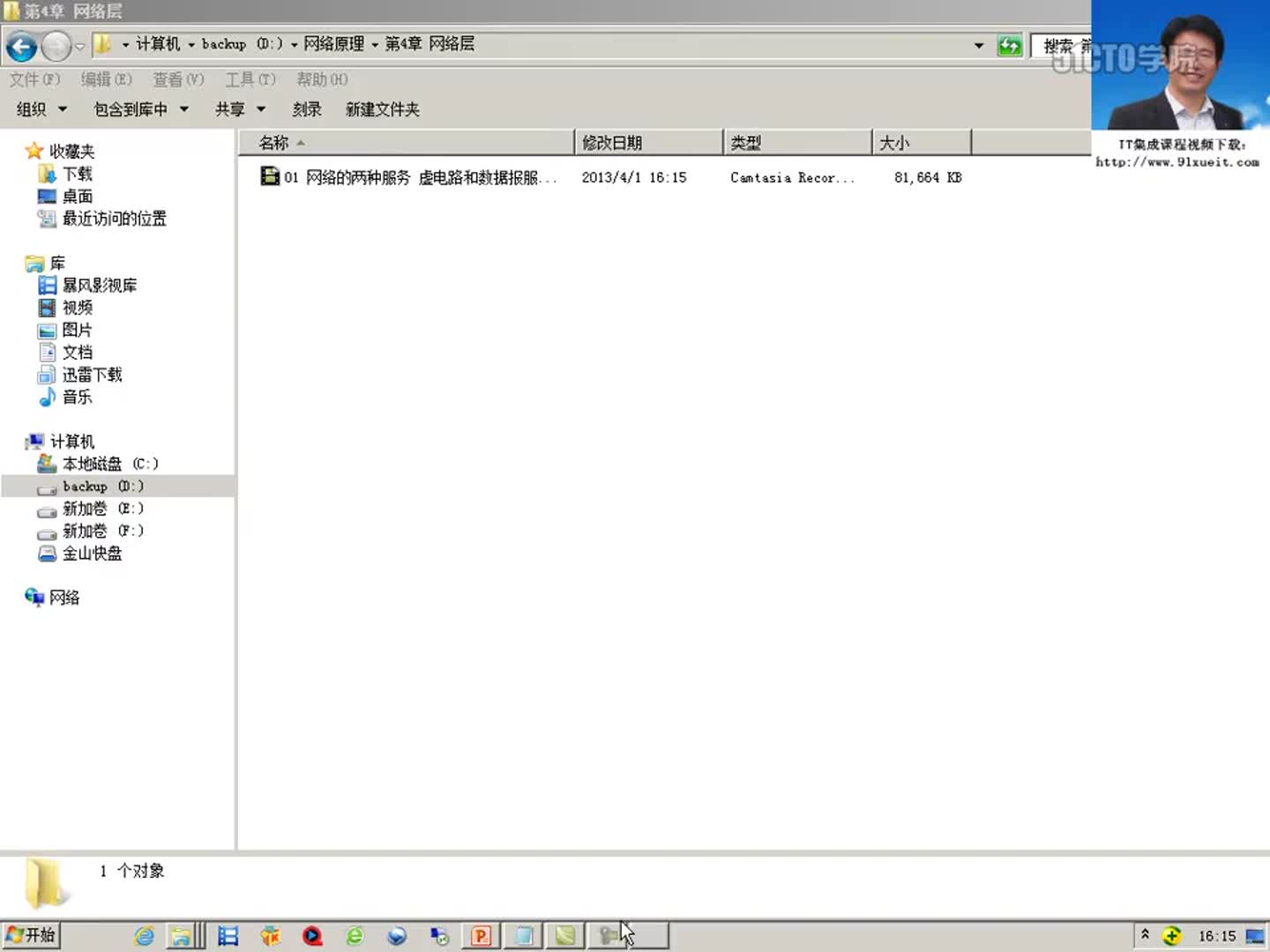Click the green refresh button in address bar
Screen dimensions: 1270x952
click(1009, 45)
